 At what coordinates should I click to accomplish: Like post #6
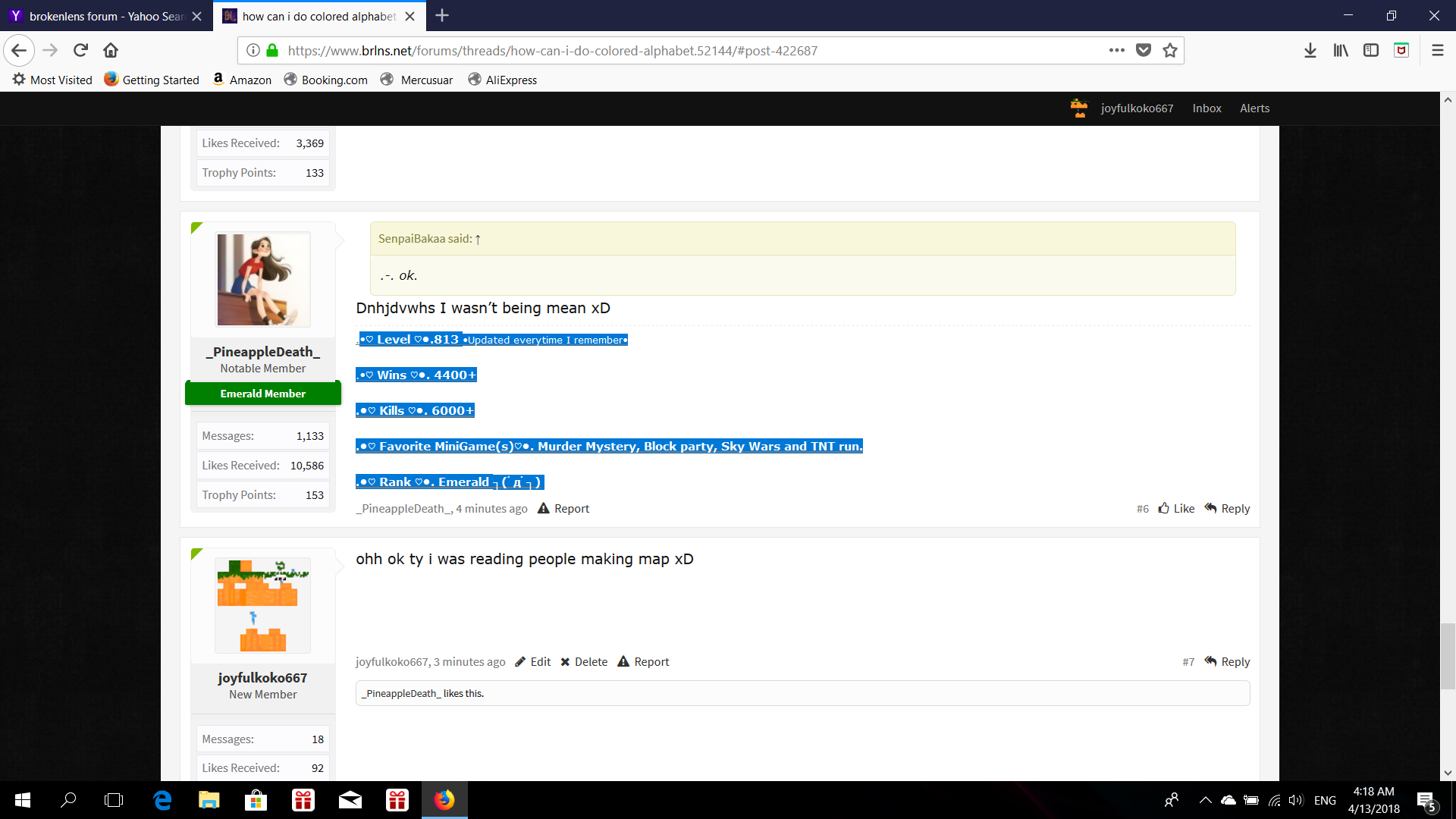(x=1176, y=509)
